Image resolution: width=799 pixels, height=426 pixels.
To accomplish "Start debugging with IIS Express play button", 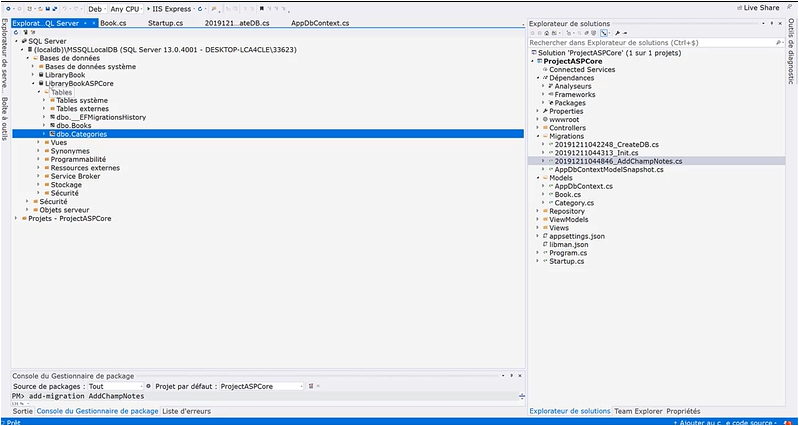I will tap(148, 9).
